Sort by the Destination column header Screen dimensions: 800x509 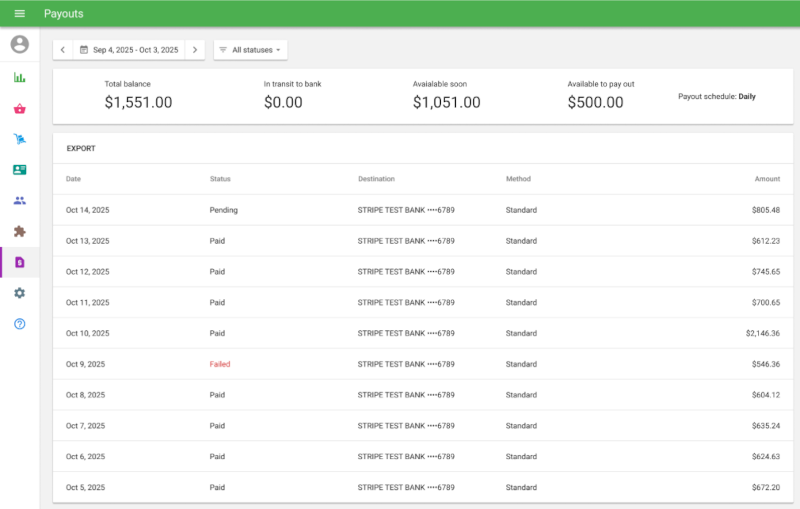376,179
